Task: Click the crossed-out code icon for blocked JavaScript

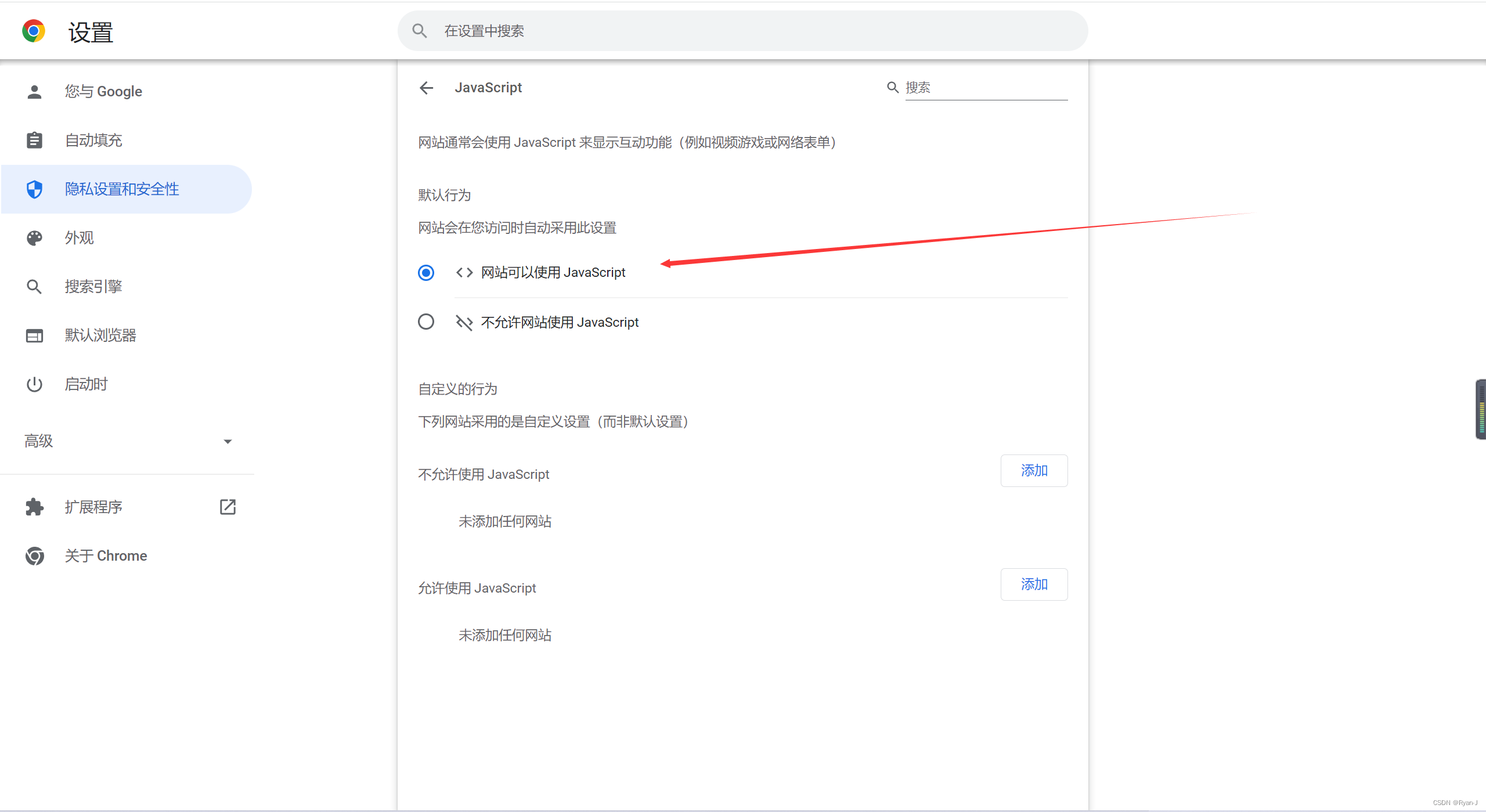Action: [464, 322]
